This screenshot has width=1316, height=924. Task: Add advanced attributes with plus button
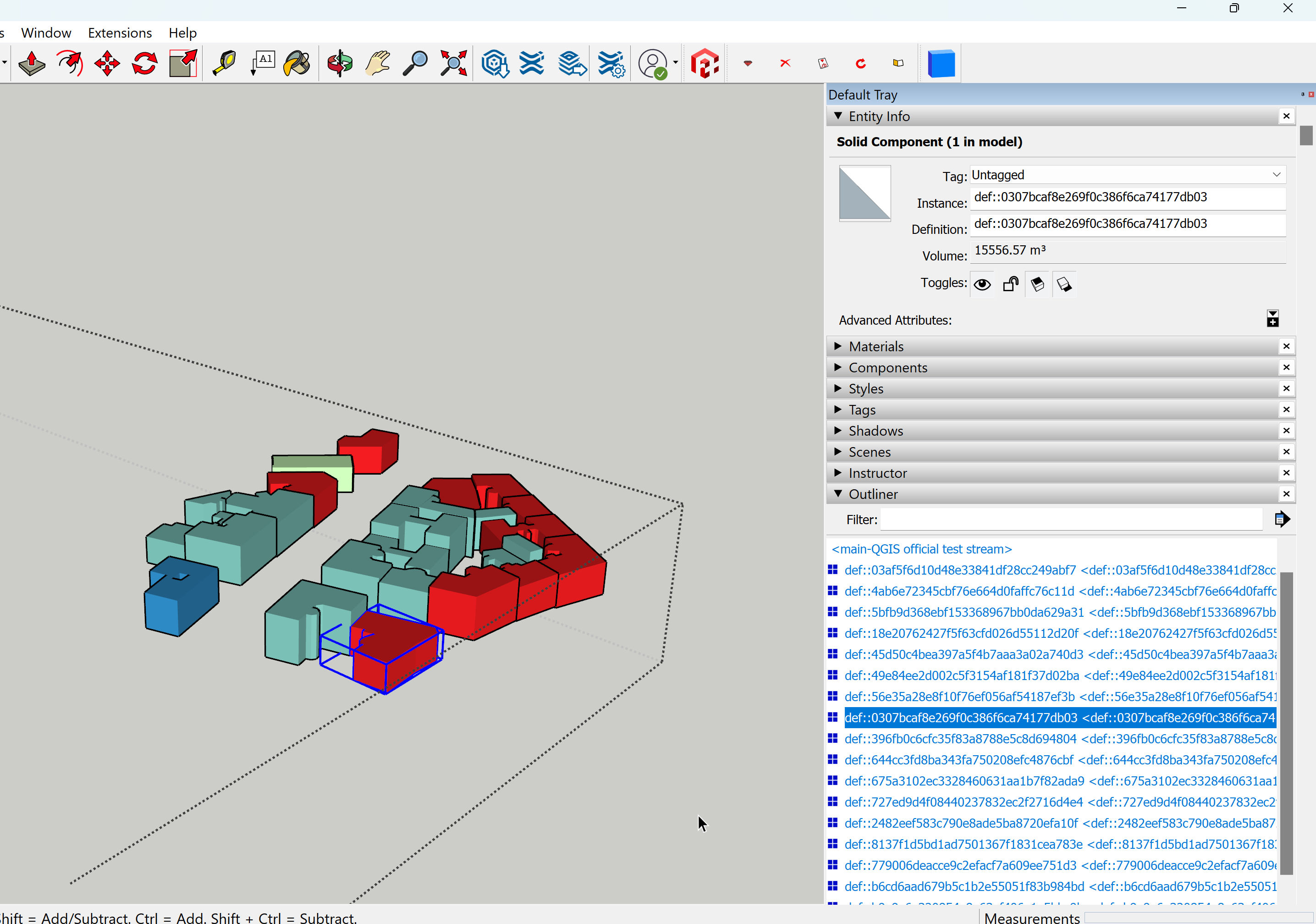point(1272,318)
